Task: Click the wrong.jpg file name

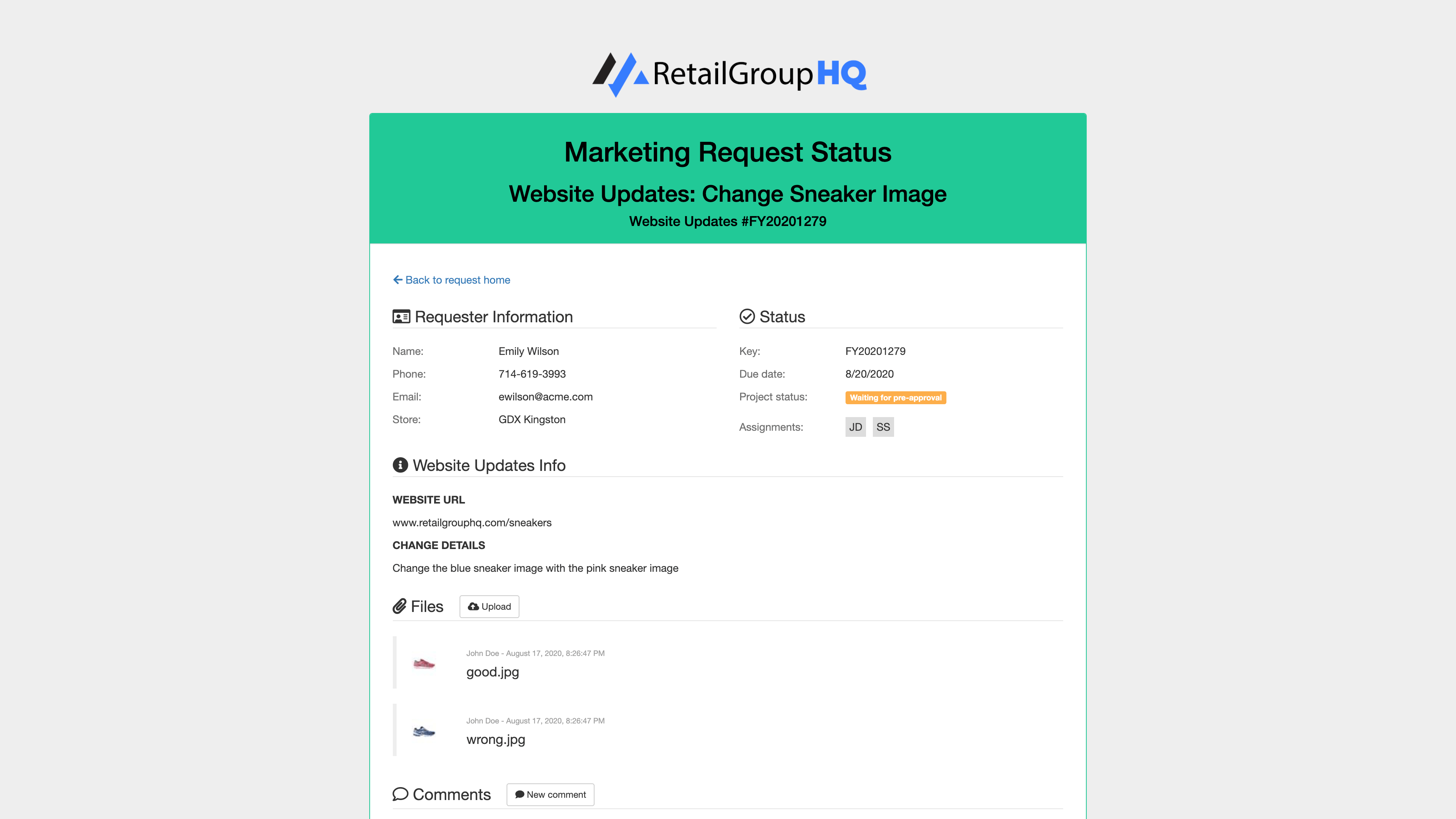Action: click(x=495, y=739)
